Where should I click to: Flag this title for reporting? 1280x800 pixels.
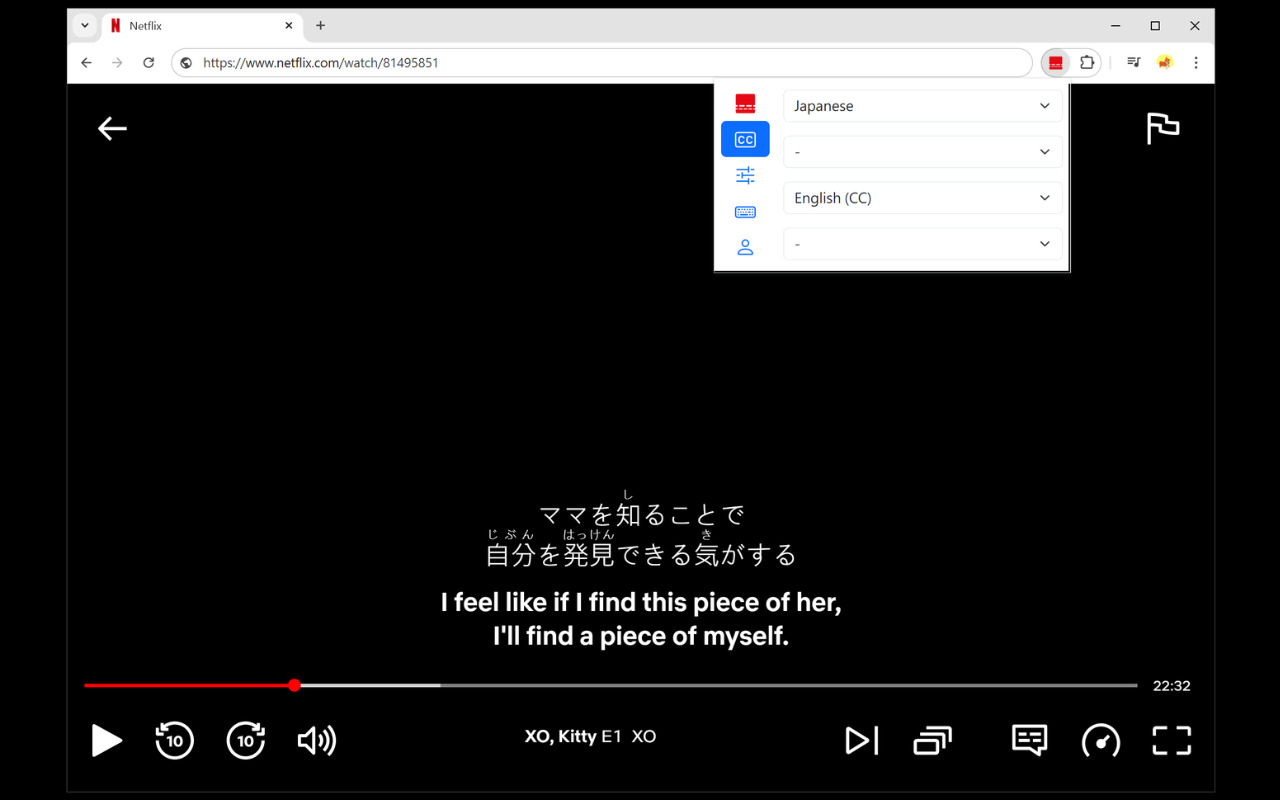tap(1162, 128)
